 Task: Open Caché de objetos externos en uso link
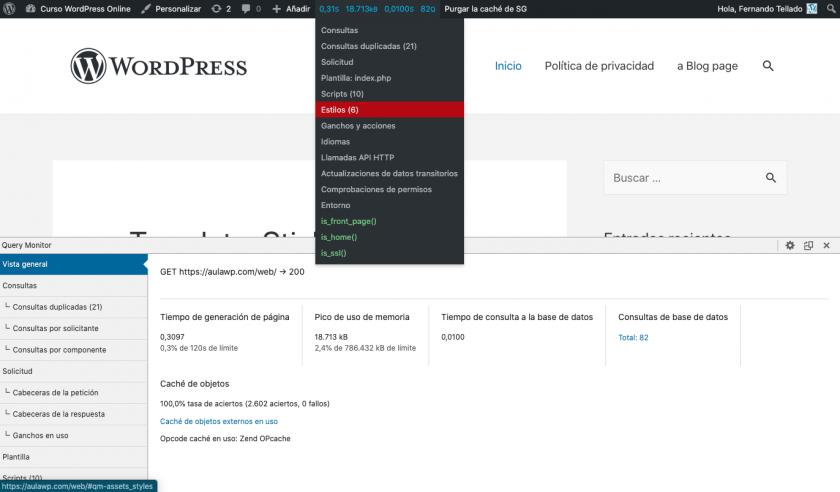coord(219,421)
